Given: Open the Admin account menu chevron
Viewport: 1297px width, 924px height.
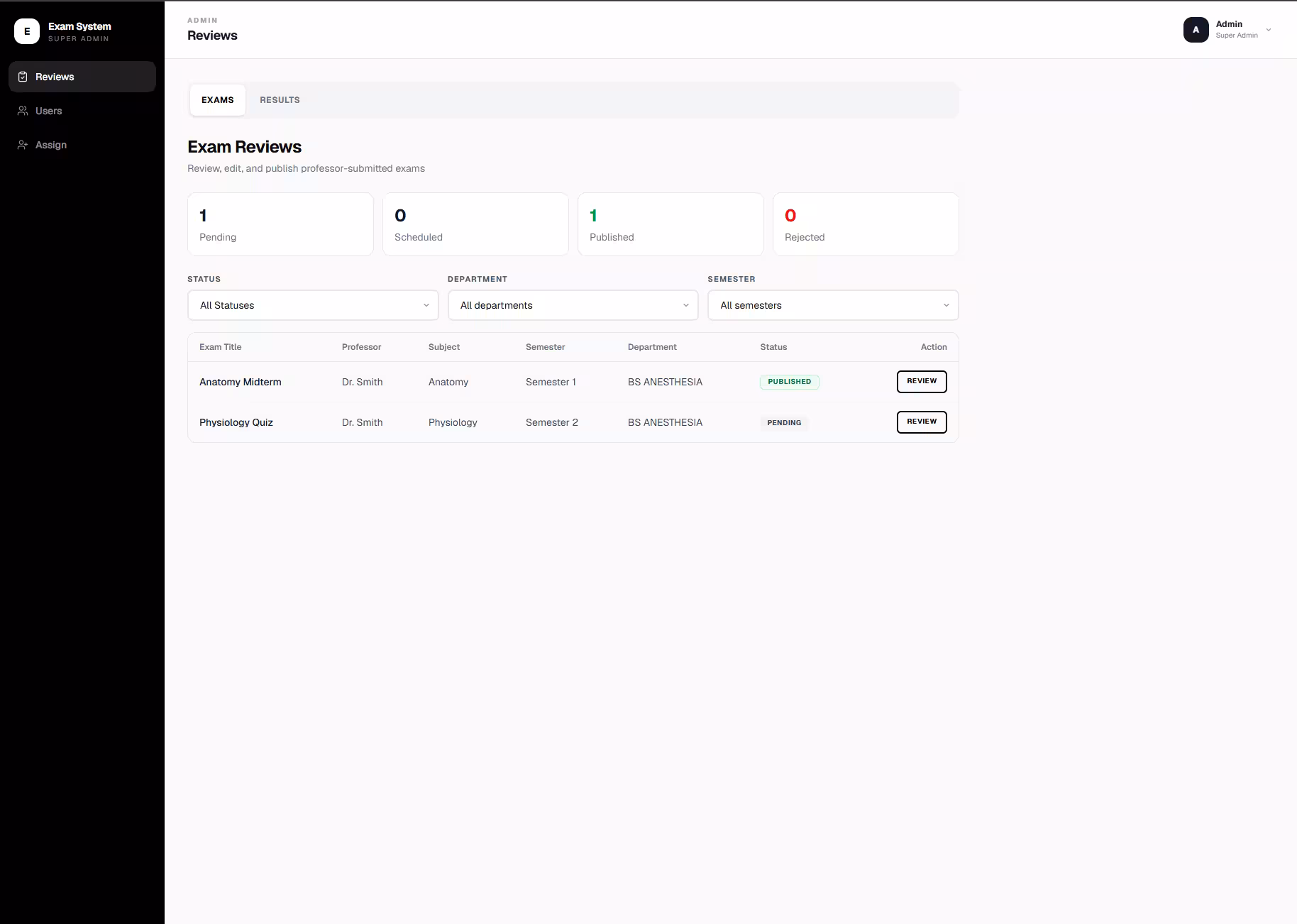Looking at the screenshot, I should [x=1269, y=30].
